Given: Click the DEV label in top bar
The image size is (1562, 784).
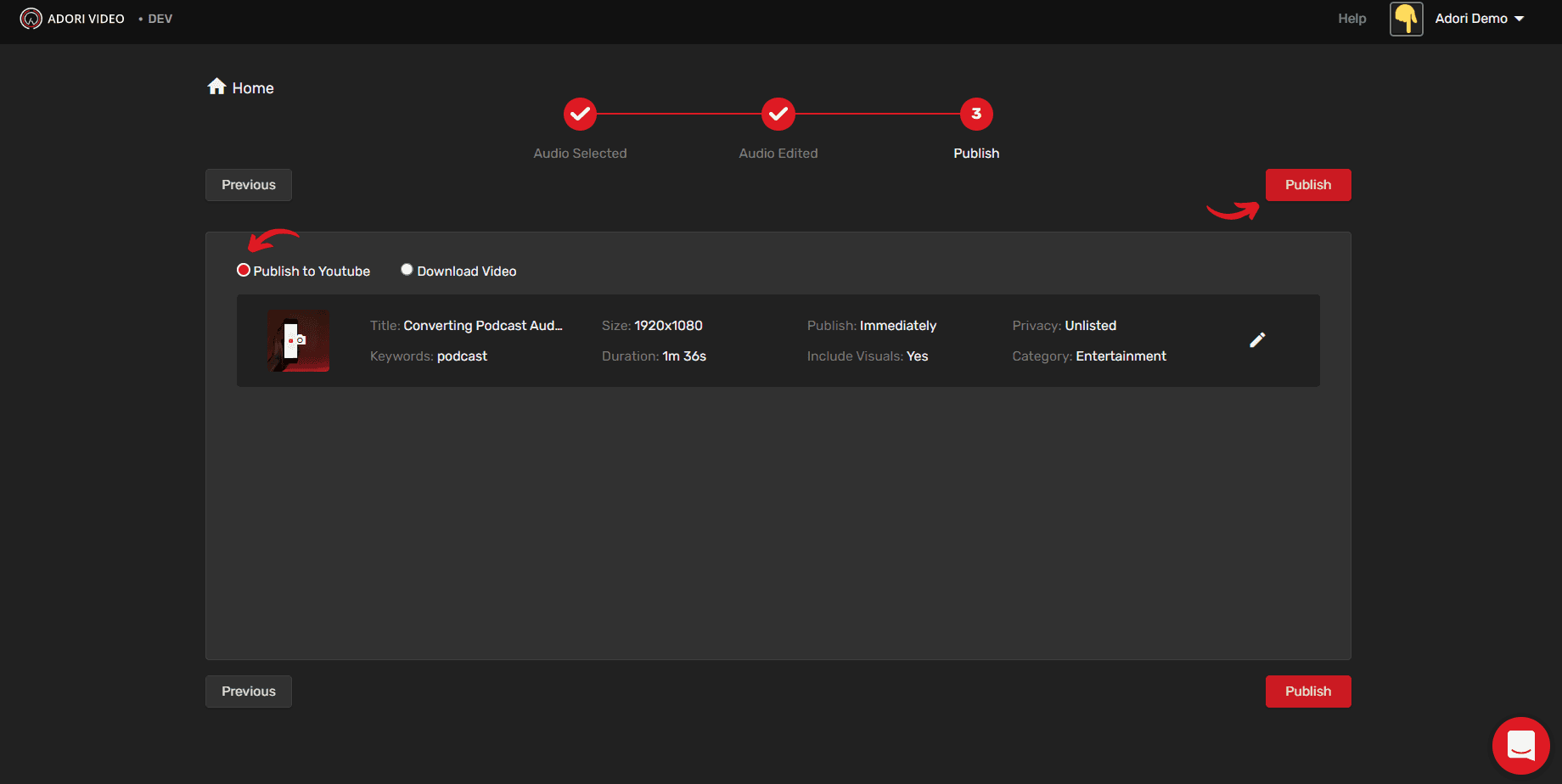Looking at the screenshot, I should [160, 18].
